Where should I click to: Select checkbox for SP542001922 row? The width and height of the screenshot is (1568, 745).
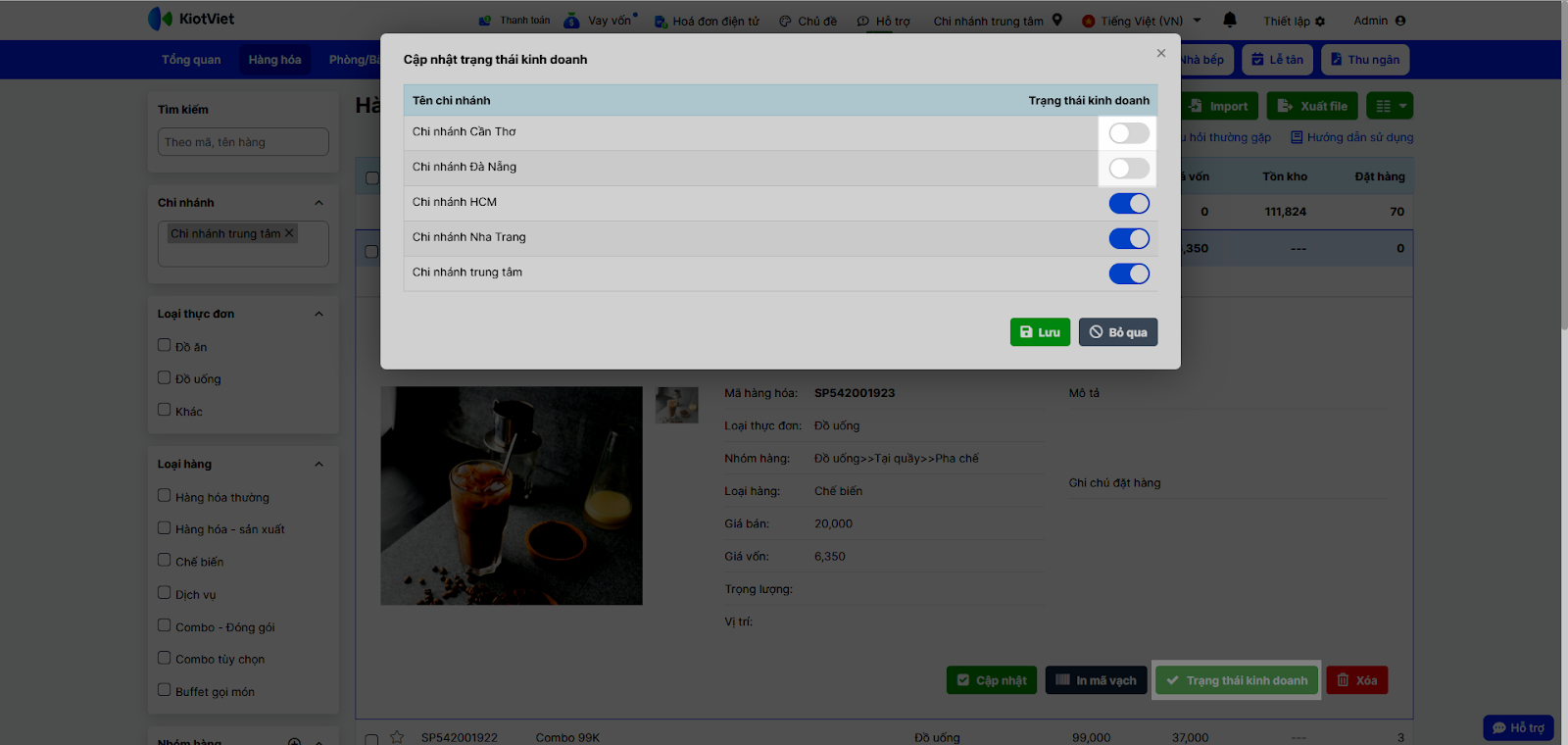(371, 739)
